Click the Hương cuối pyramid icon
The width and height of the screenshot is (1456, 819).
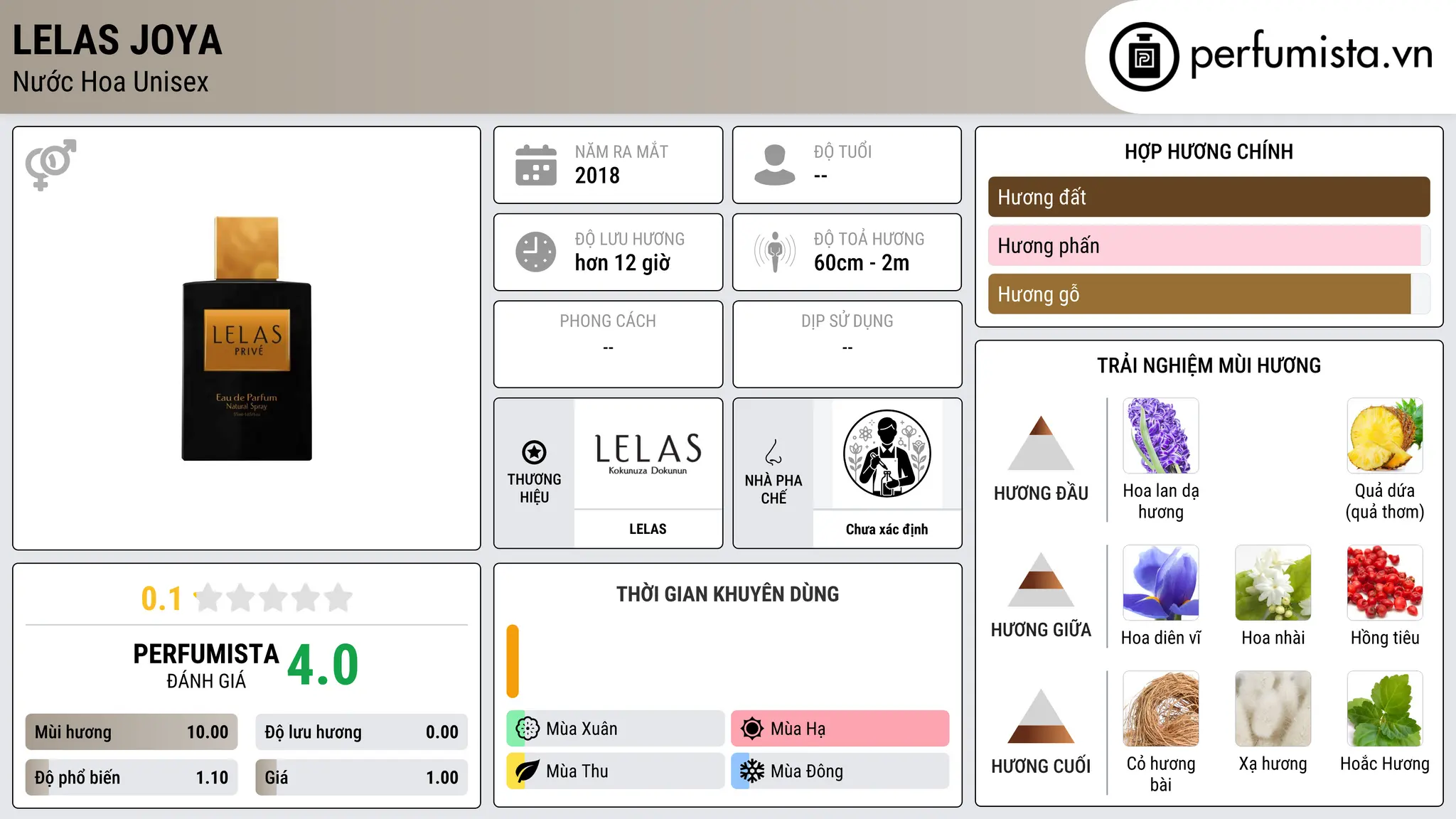click(x=1041, y=716)
